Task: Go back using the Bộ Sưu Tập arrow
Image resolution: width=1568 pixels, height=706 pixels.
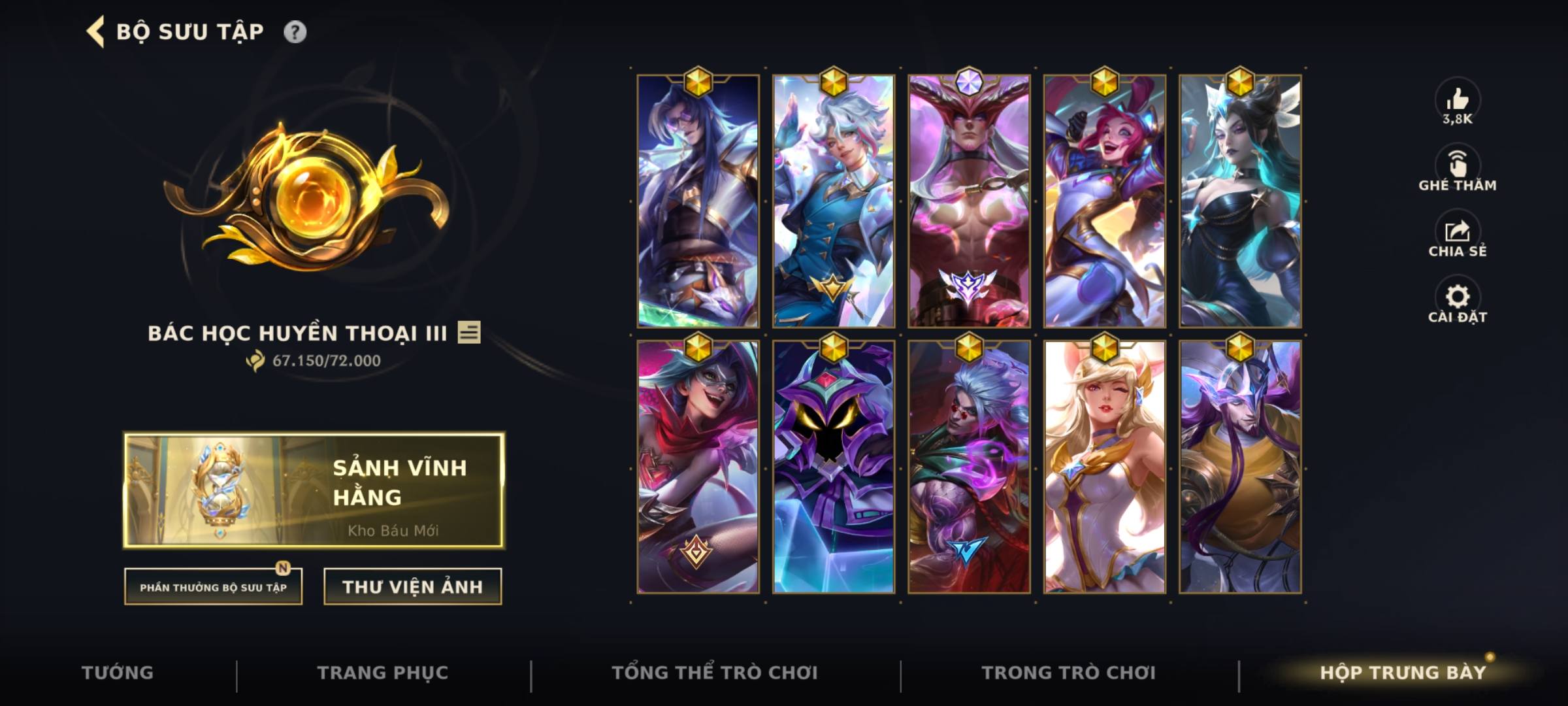Action: (95, 32)
